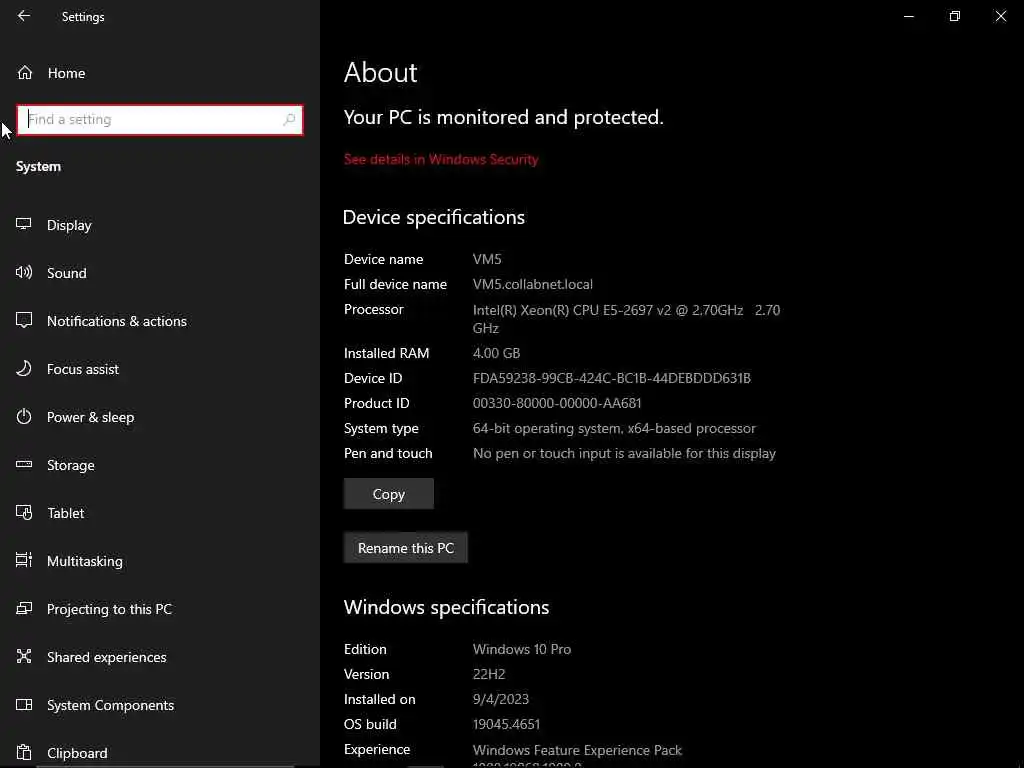Select Multitasking label in the sidebar
Image resolution: width=1024 pixels, height=768 pixels.
(85, 562)
